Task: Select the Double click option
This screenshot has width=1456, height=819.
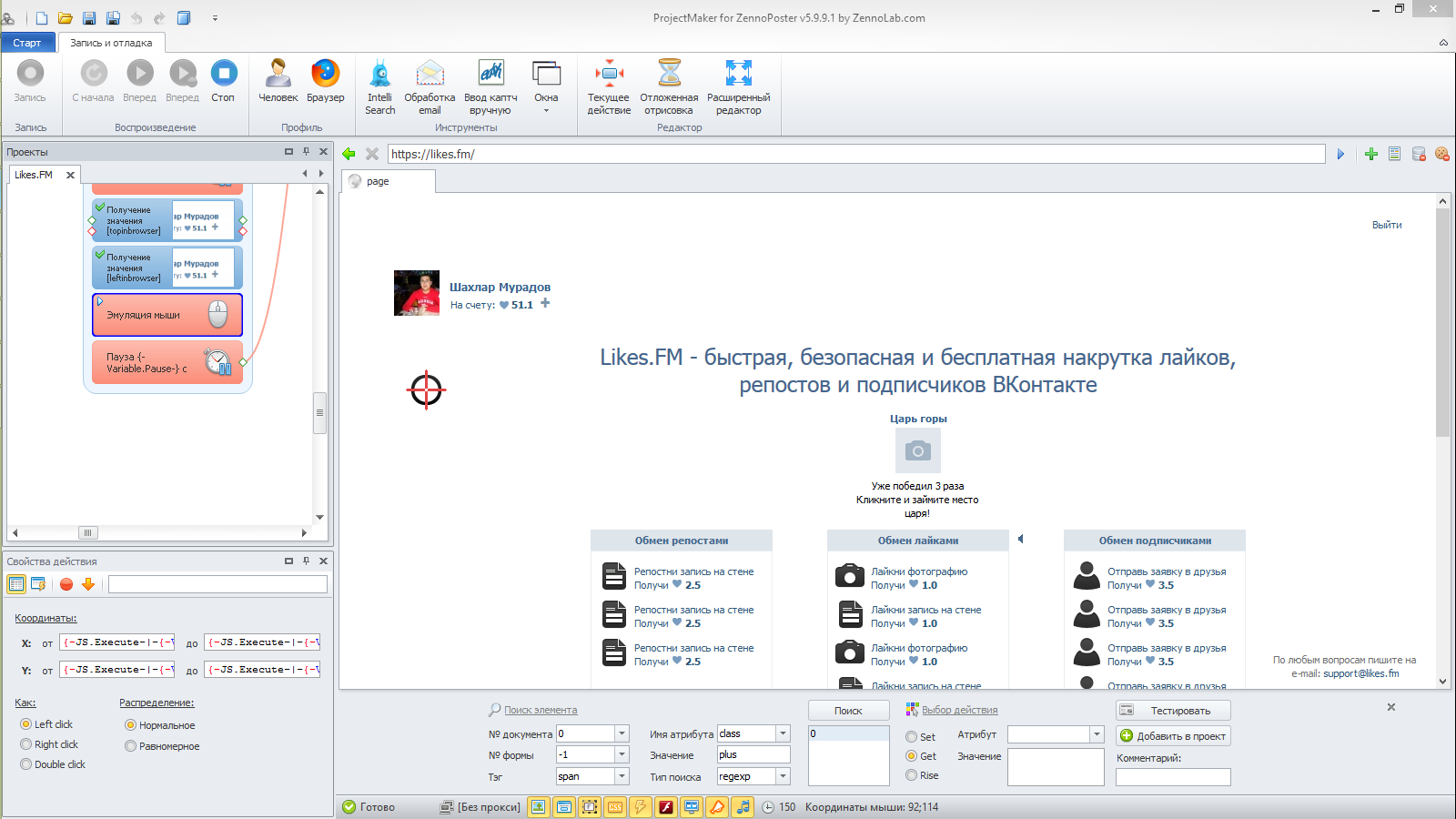Action: (x=53, y=764)
